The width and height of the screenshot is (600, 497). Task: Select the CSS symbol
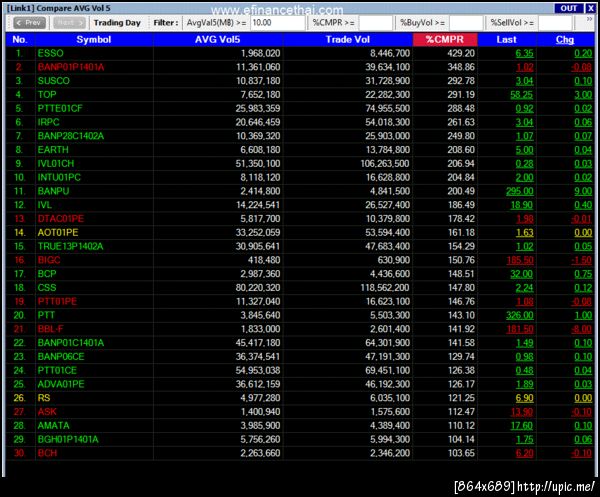coord(47,287)
